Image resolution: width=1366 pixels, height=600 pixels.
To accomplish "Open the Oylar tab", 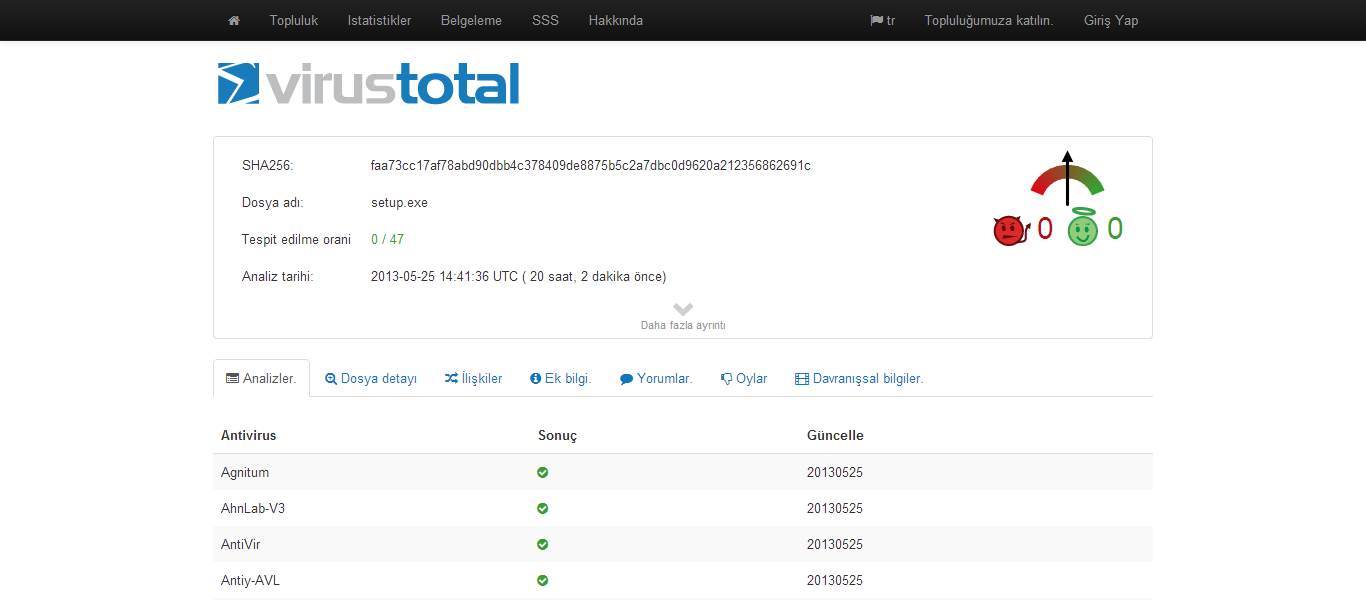I will tap(744, 379).
